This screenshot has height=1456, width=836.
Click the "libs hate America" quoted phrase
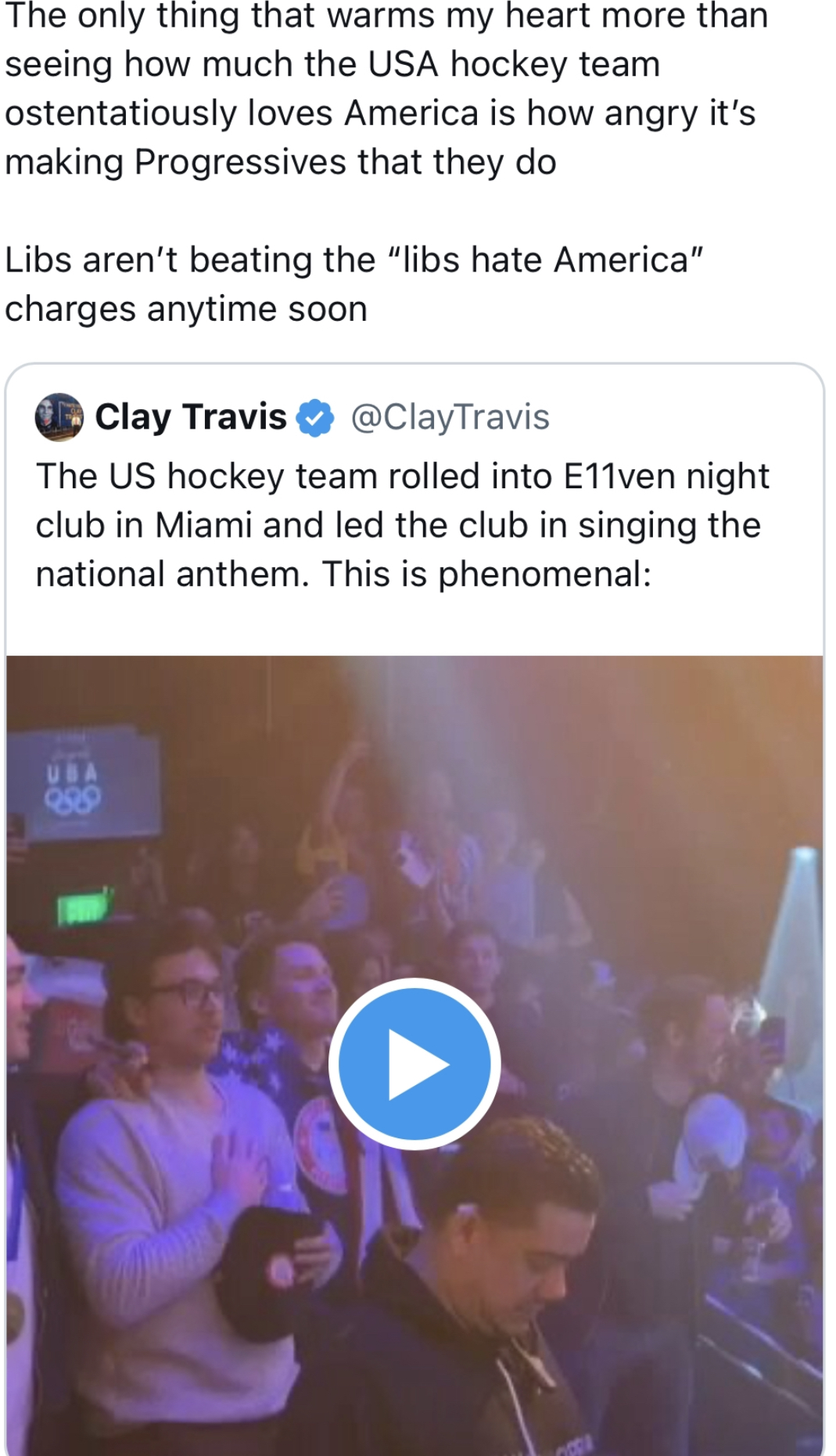point(545,260)
